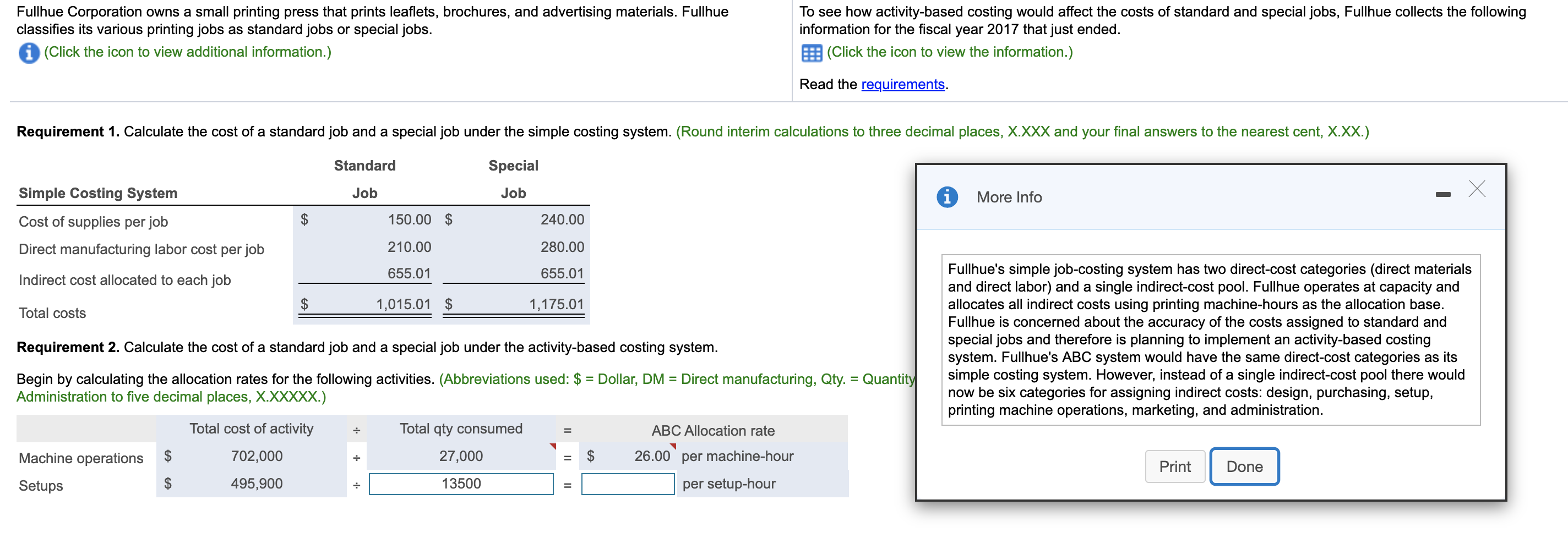Click the grid icon to view fiscal year 2017 information

coord(812,52)
